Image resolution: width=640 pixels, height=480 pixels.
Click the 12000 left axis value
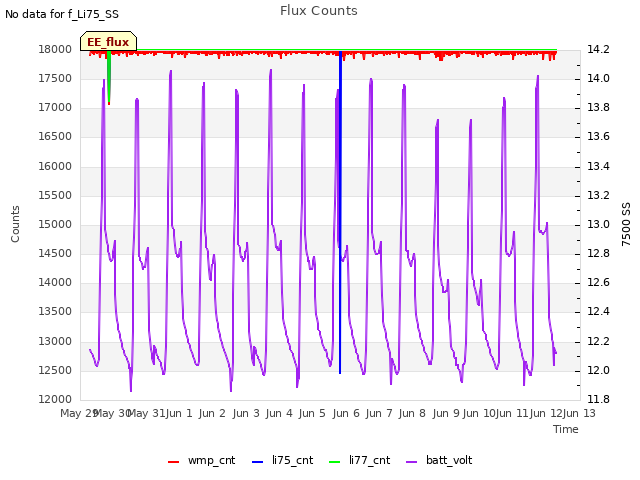coord(55,399)
